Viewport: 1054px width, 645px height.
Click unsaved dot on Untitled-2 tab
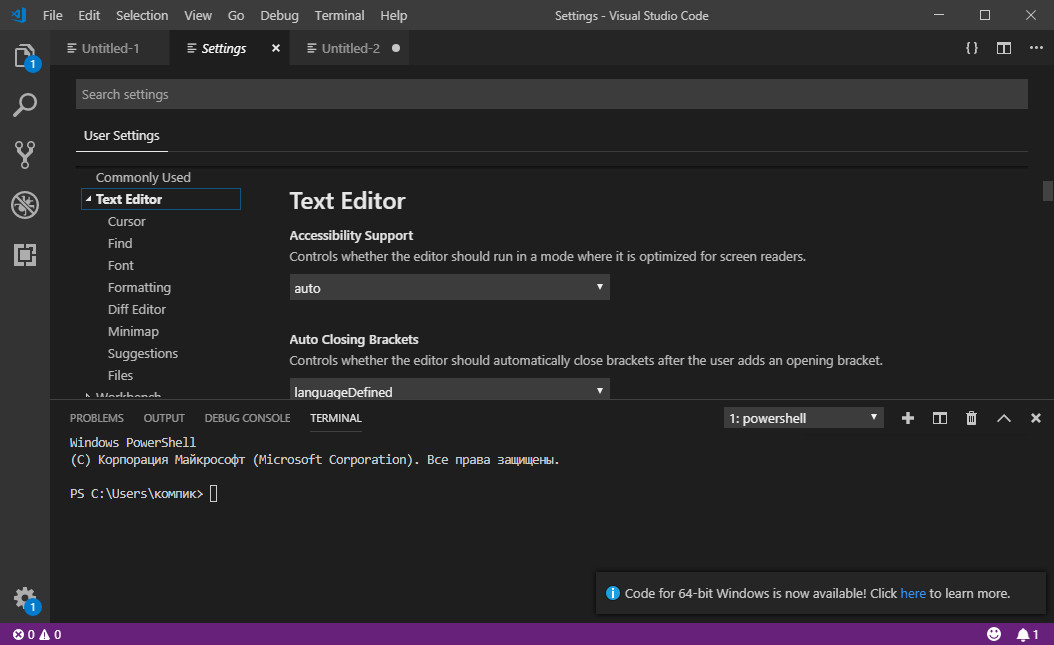click(x=396, y=48)
